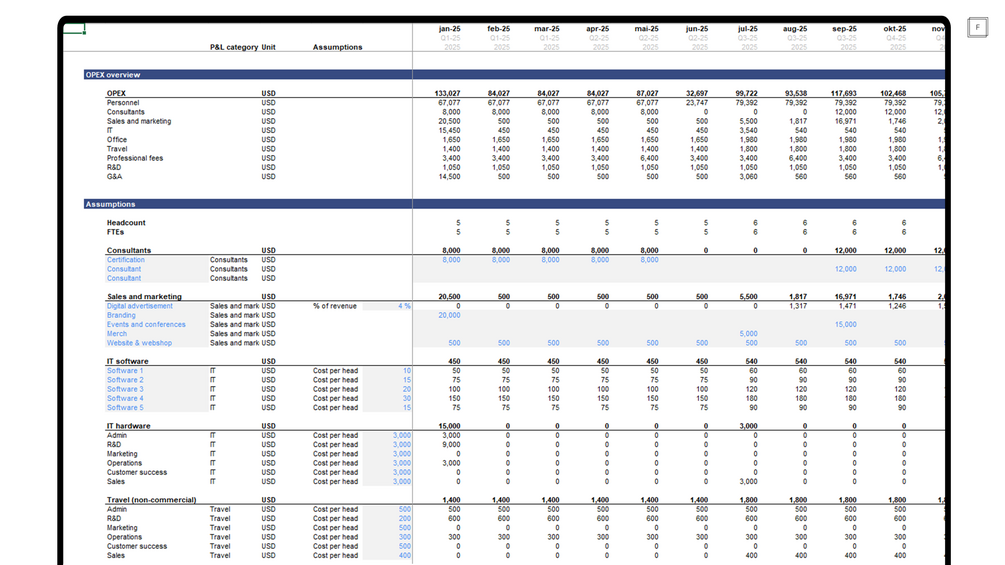Select Branding value 20,000 in jan-25
The image size is (1005, 565).
click(x=449, y=315)
